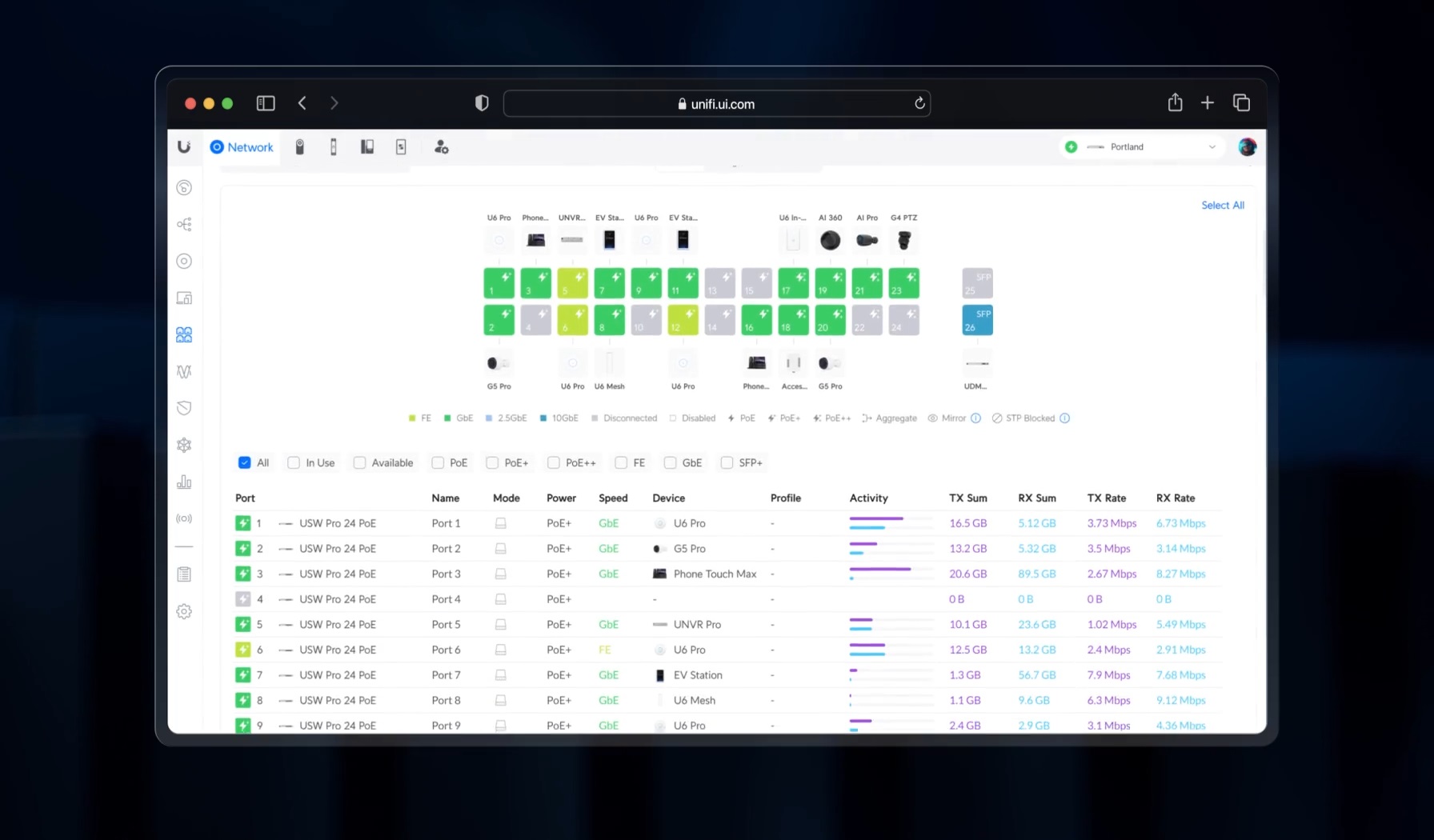This screenshot has height=840, width=1434.
Task: Switch to the Network tab
Action: click(242, 147)
